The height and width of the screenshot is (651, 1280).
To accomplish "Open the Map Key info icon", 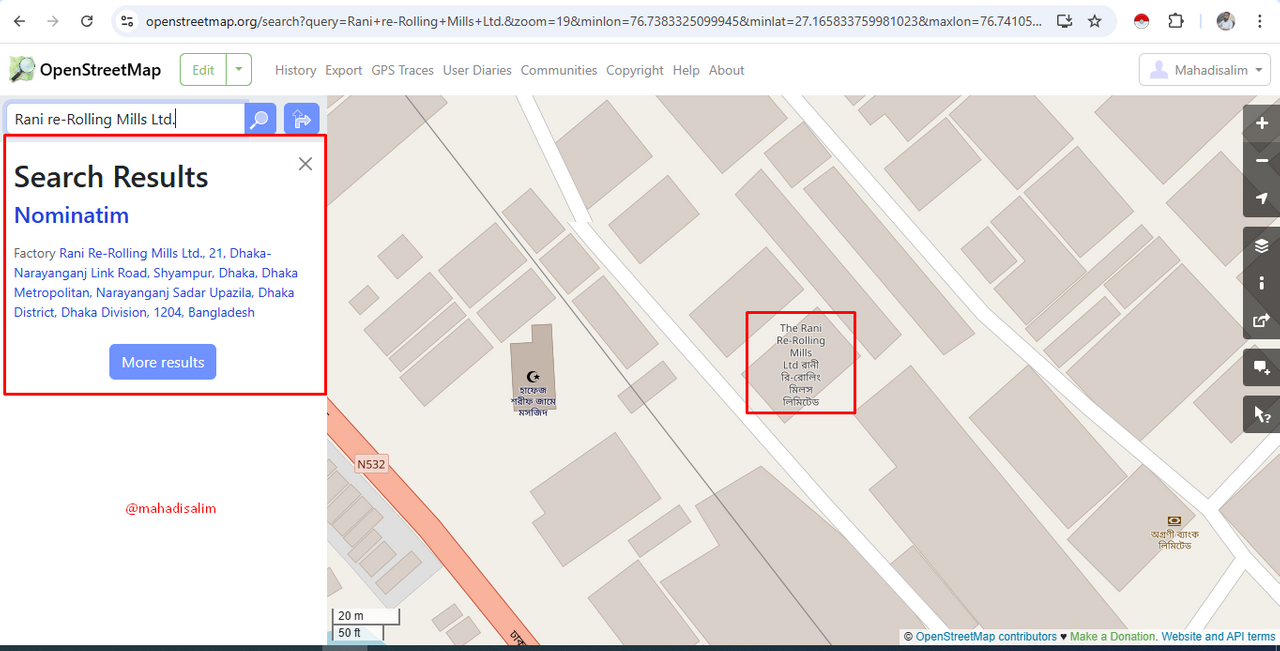I will coord(1261,282).
